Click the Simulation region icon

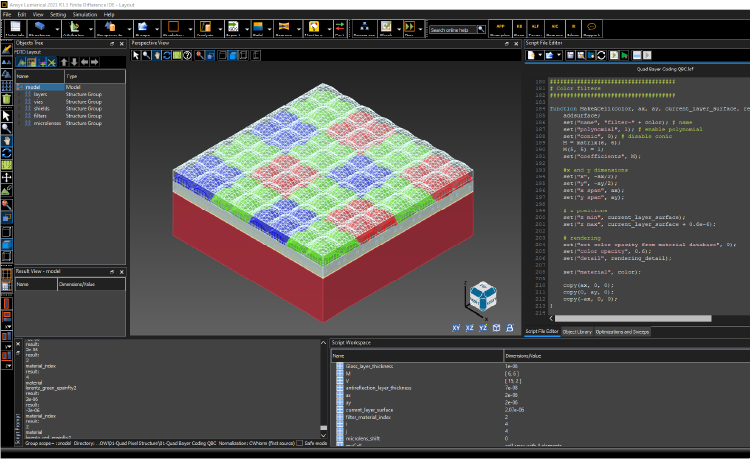173,28
